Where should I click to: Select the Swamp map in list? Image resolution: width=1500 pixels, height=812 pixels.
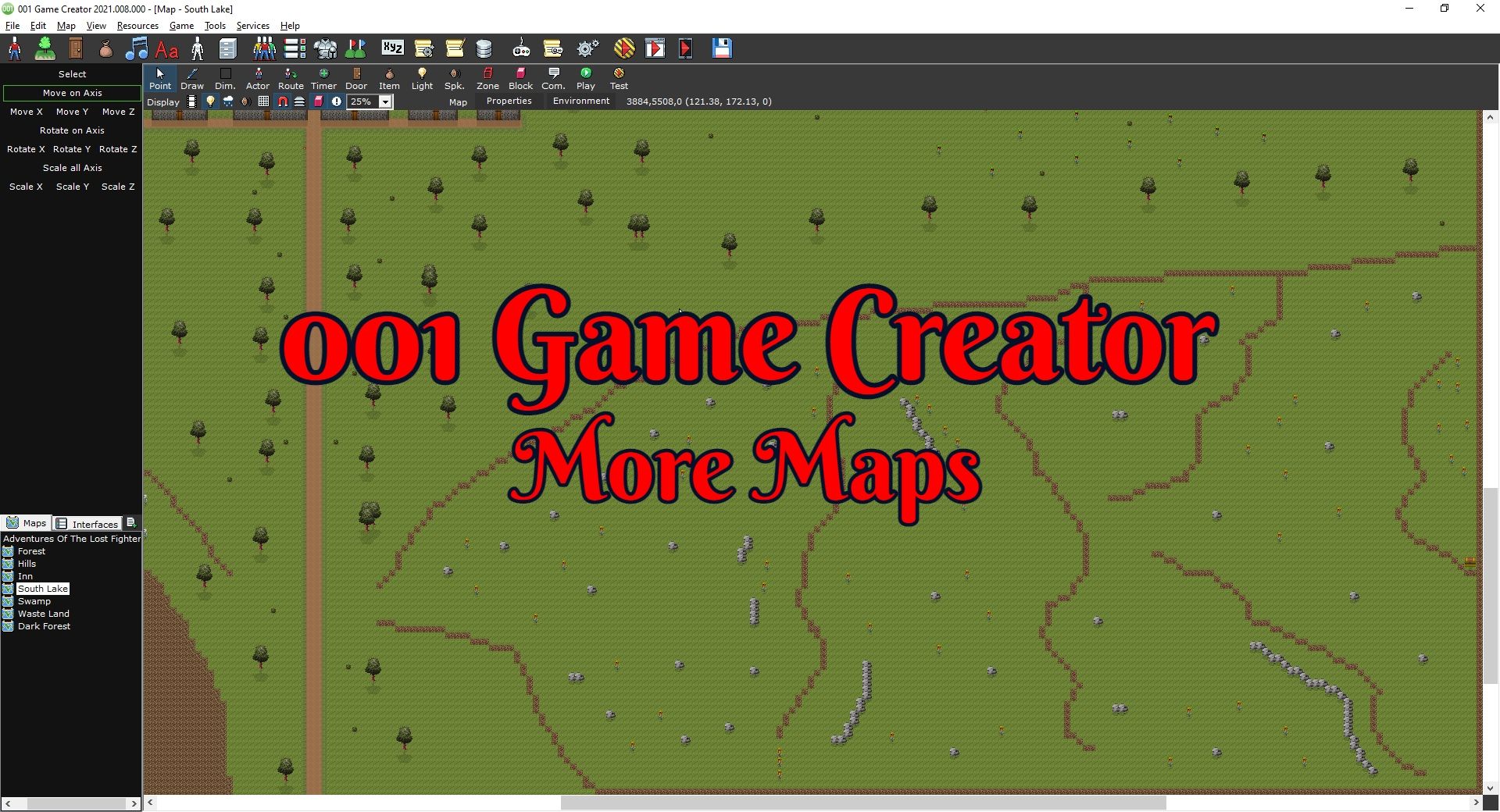tap(34, 601)
